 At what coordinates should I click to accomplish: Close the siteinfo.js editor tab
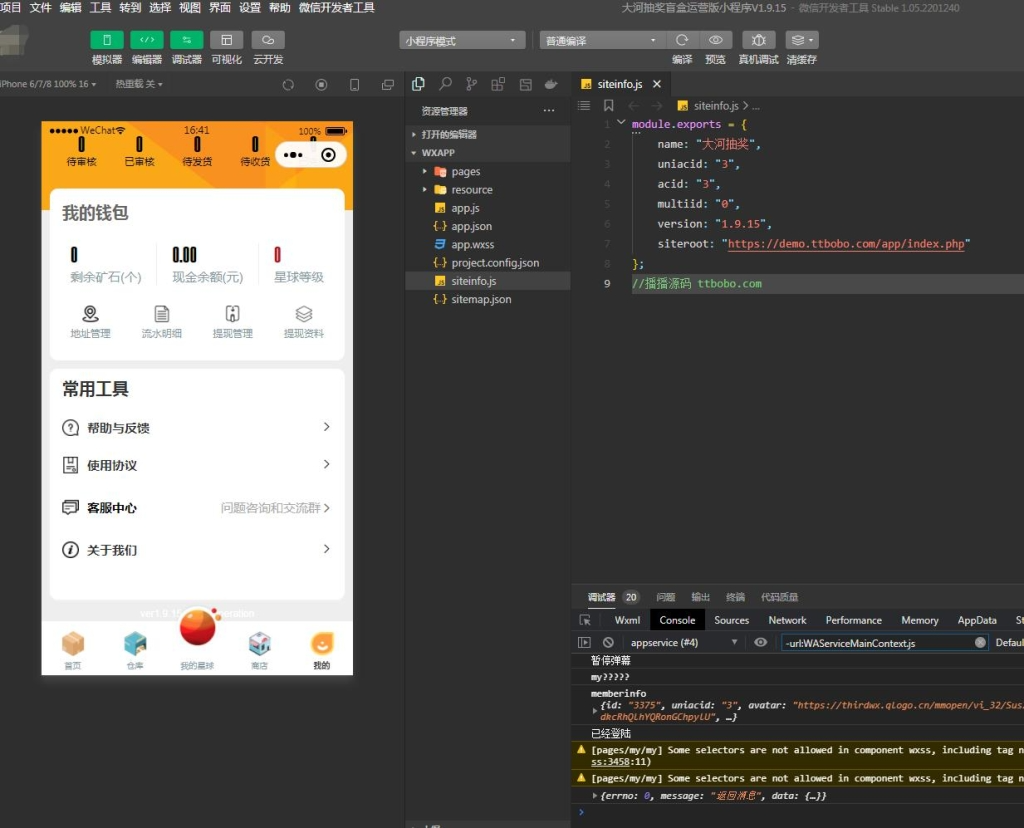click(x=657, y=84)
